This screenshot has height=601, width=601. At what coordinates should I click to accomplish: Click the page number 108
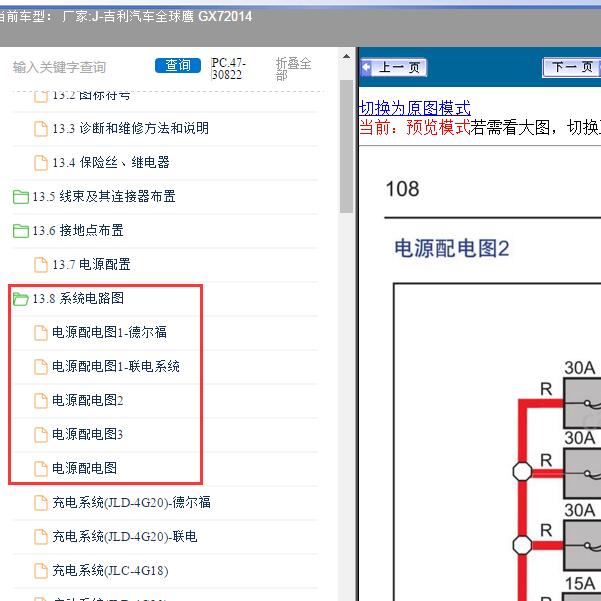point(402,189)
